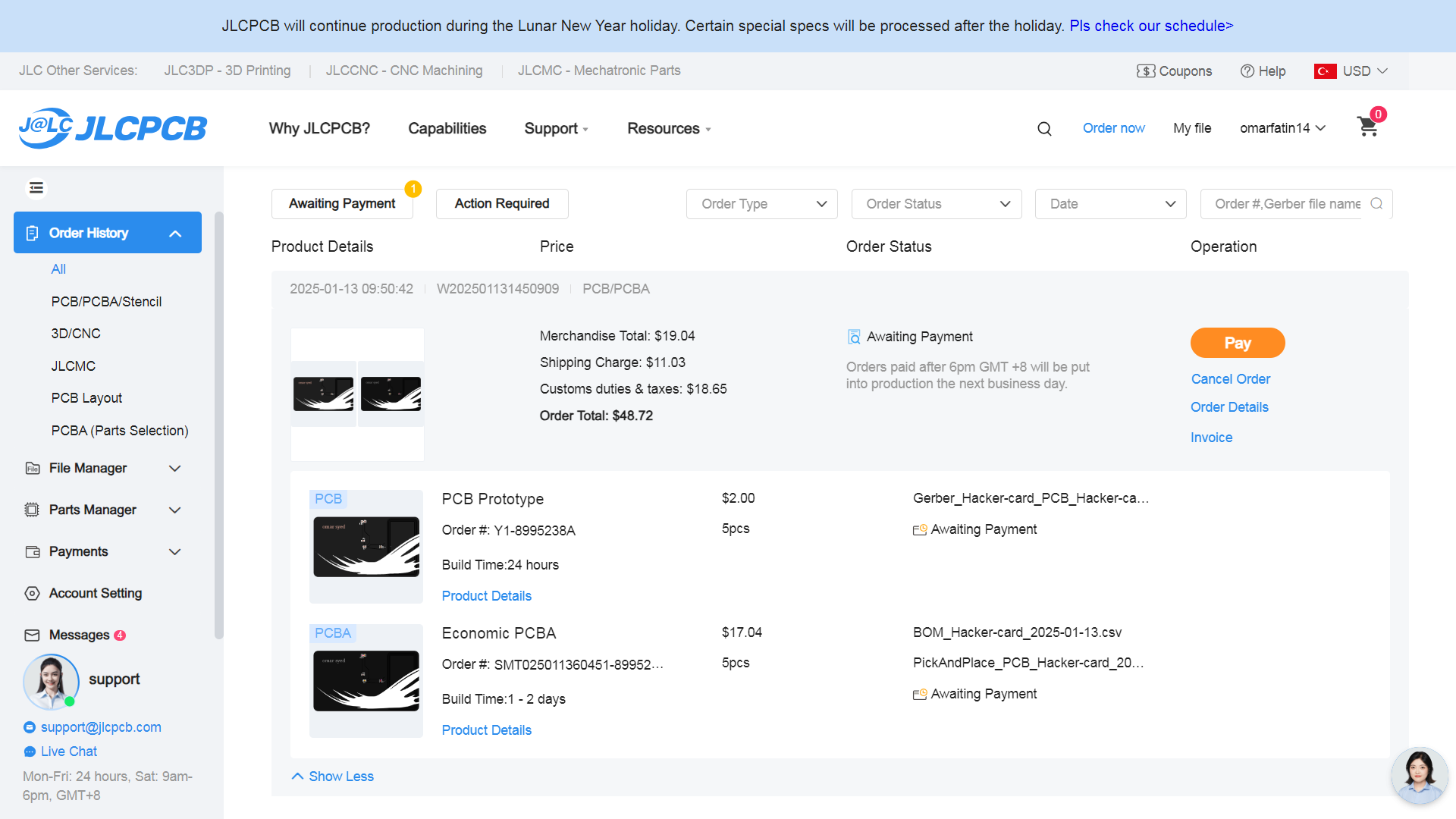Click the File Manager folder icon
This screenshot has width=1456, height=819.
[x=33, y=469]
